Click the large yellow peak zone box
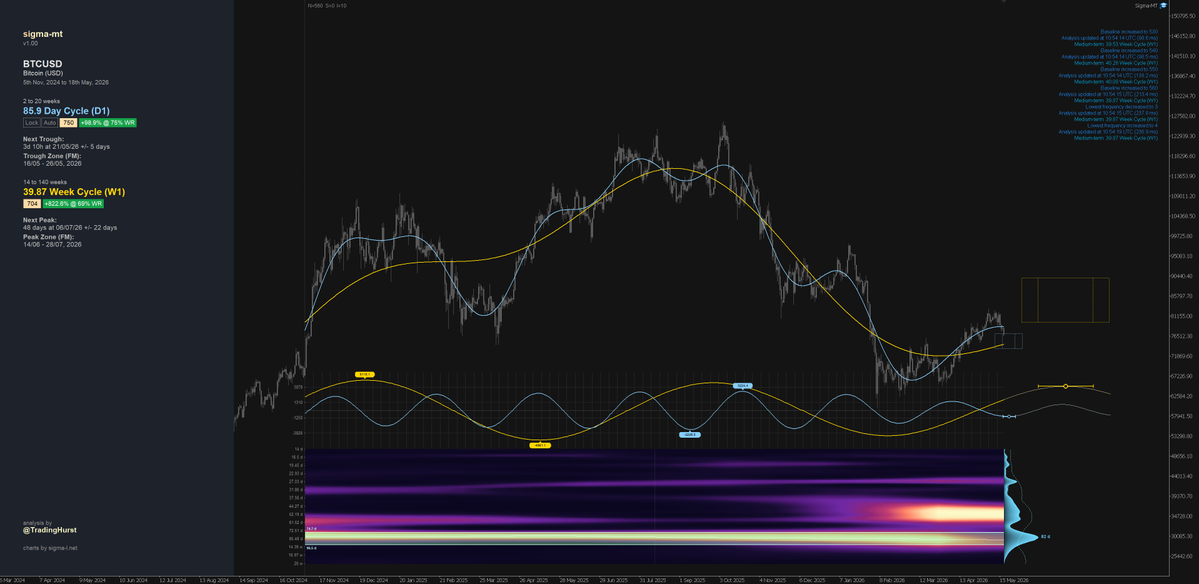The height and width of the screenshot is (584, 1199). click(x=1065, y=300)
